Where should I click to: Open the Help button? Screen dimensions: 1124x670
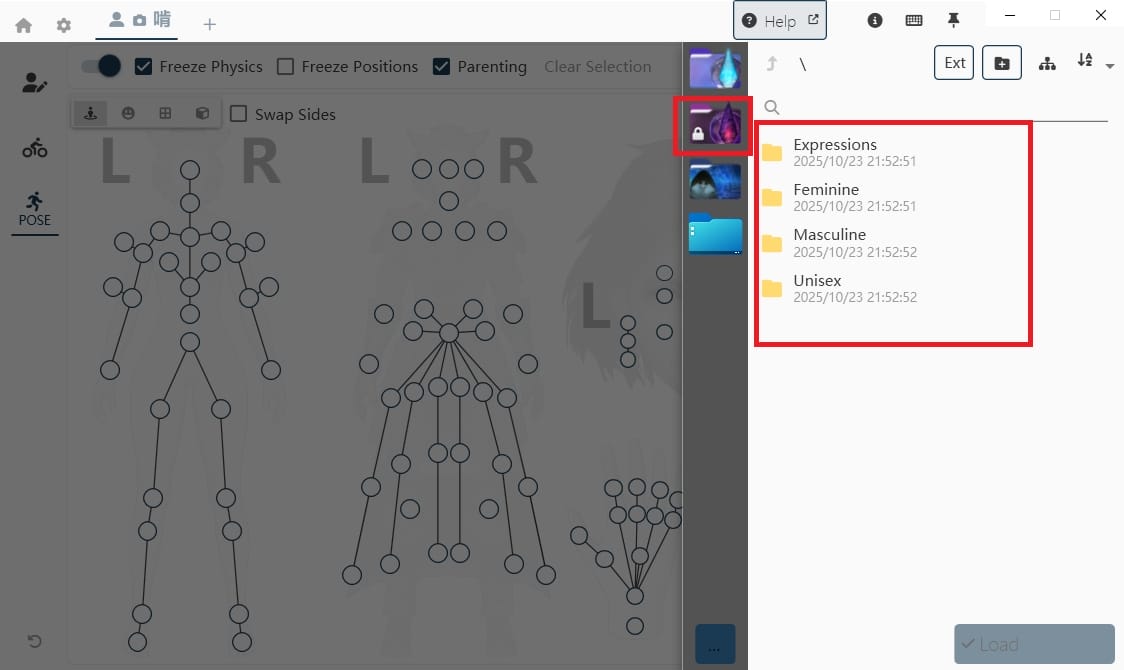click(x=779, y=21)
